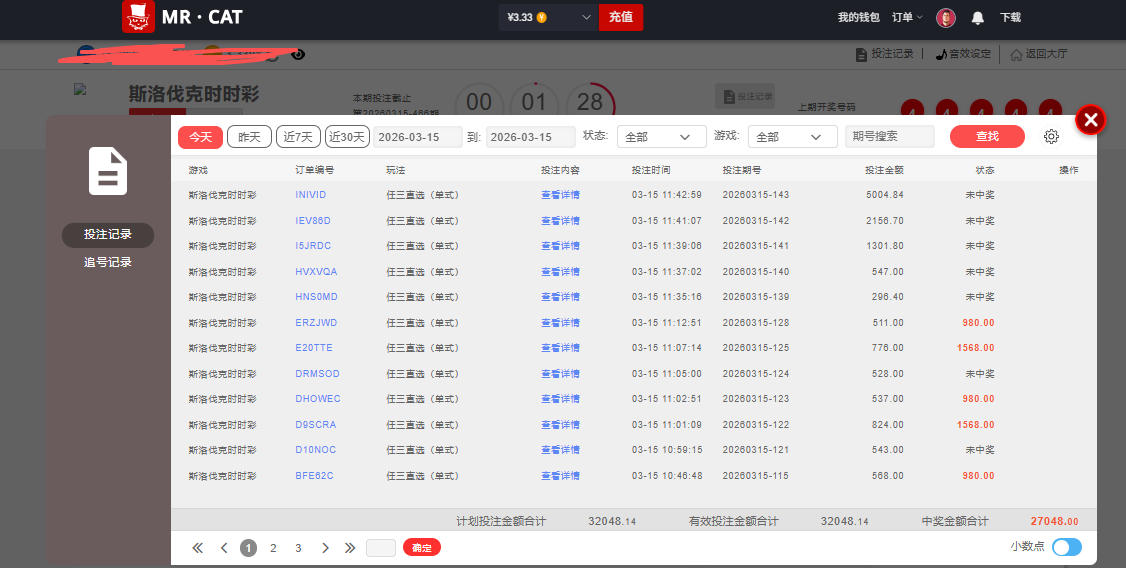This screenshot has height=568, width=1126.
Task: Open order number INIVID link
Action: [x=310, y=195]
